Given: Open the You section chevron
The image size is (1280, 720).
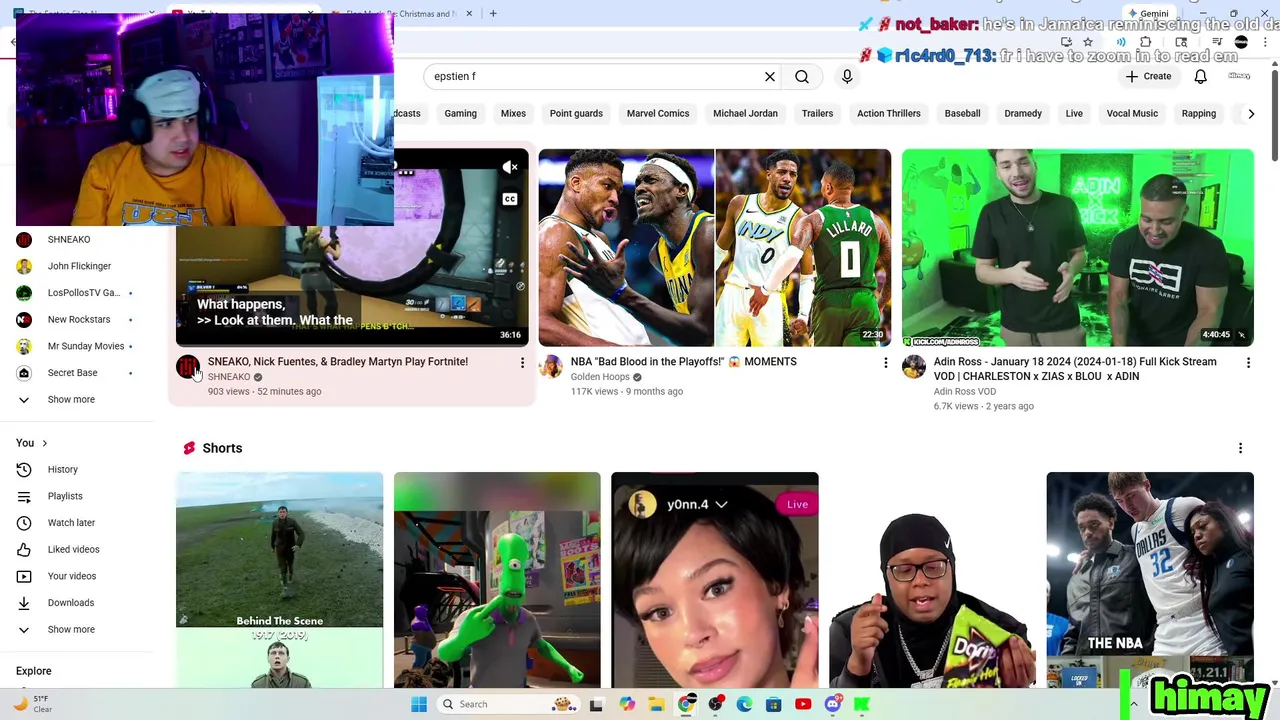Looking at the screenshot, I should pos(44,443).
